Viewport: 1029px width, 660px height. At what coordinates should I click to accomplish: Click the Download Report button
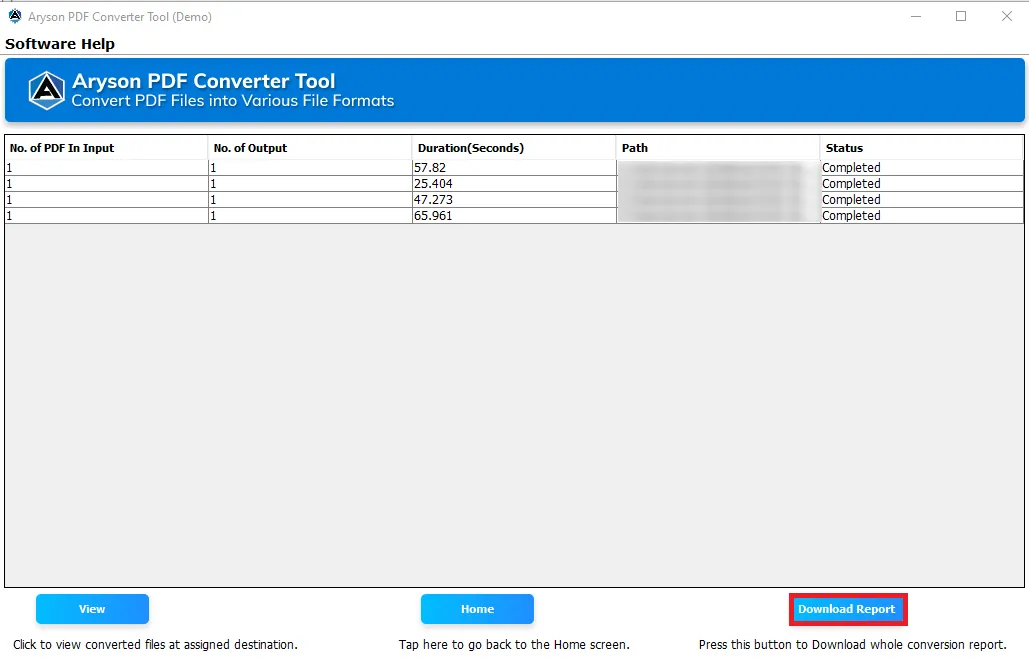pyautogui.click(x=847, y=609)
